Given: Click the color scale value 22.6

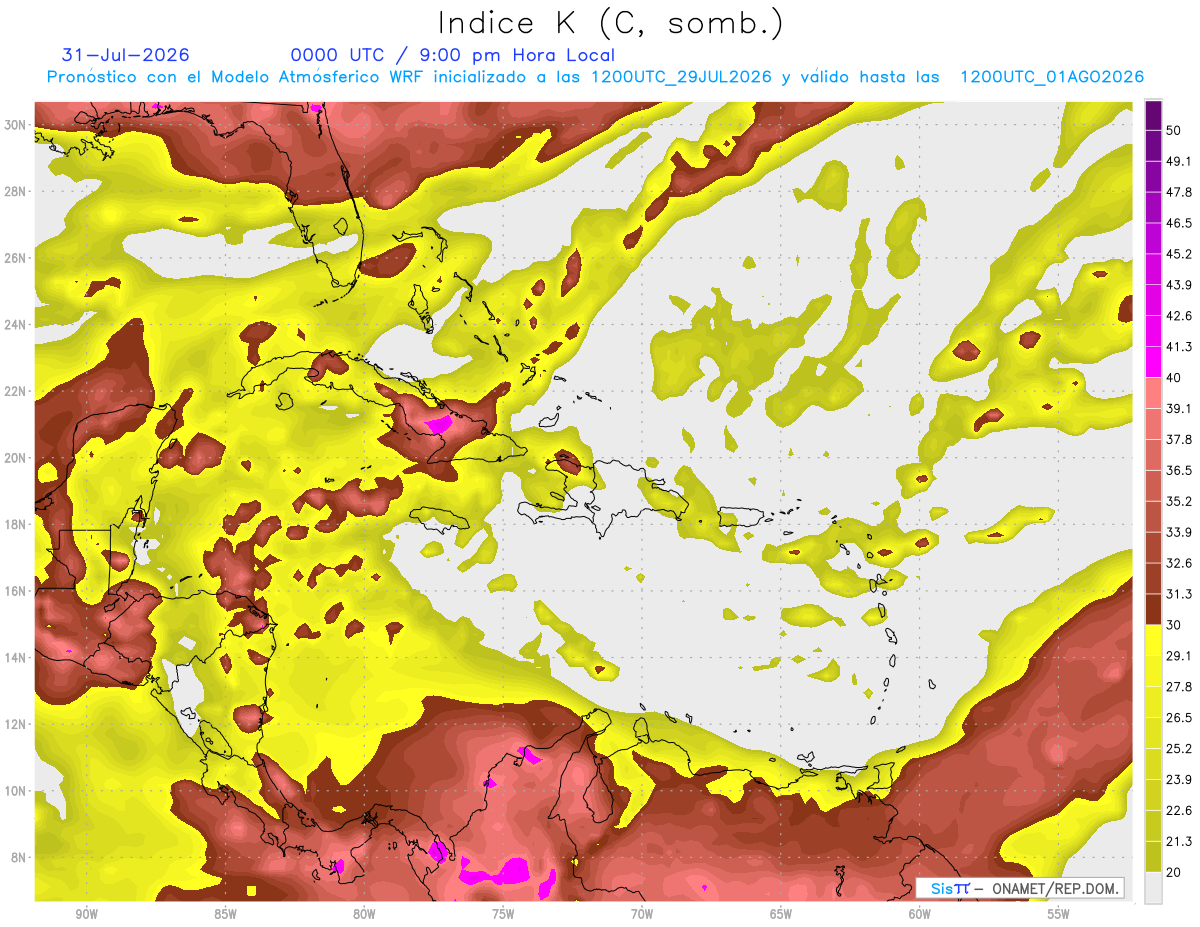Looking at the screenshot, I should tap(1179, 811).
